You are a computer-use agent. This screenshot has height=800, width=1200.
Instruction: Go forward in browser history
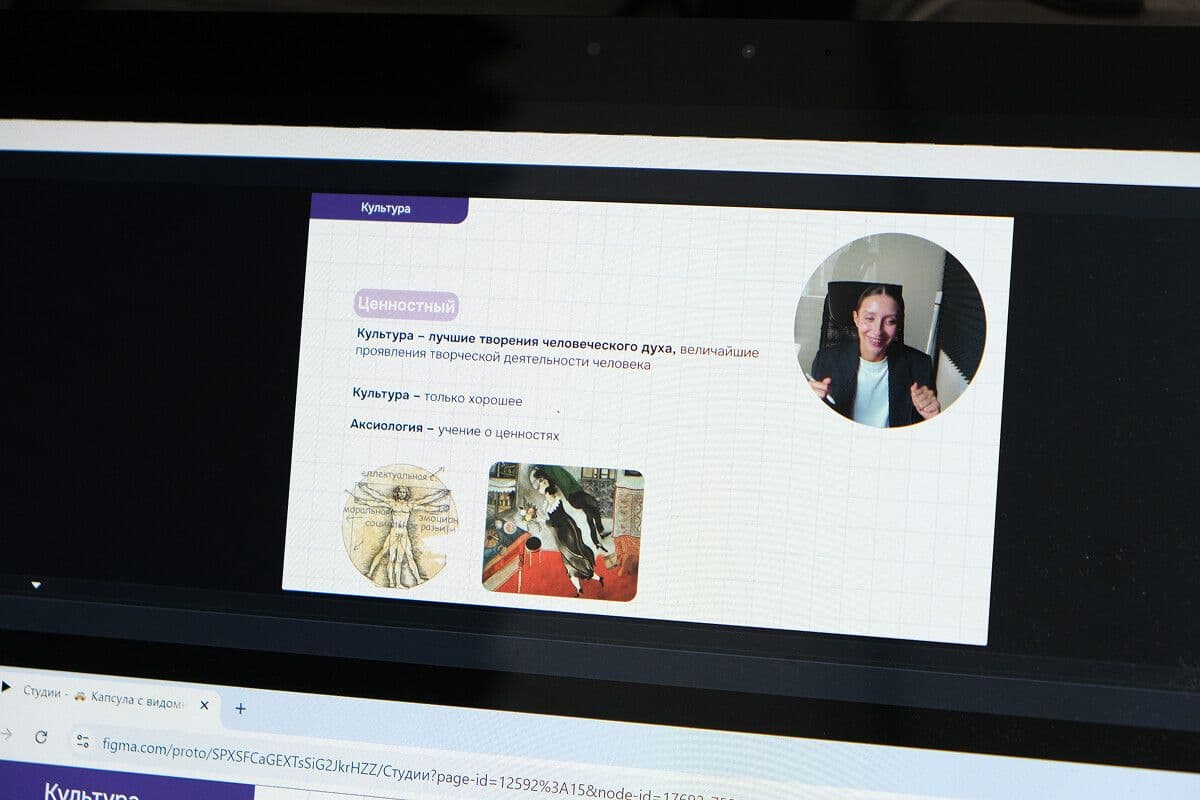[5, 733]
